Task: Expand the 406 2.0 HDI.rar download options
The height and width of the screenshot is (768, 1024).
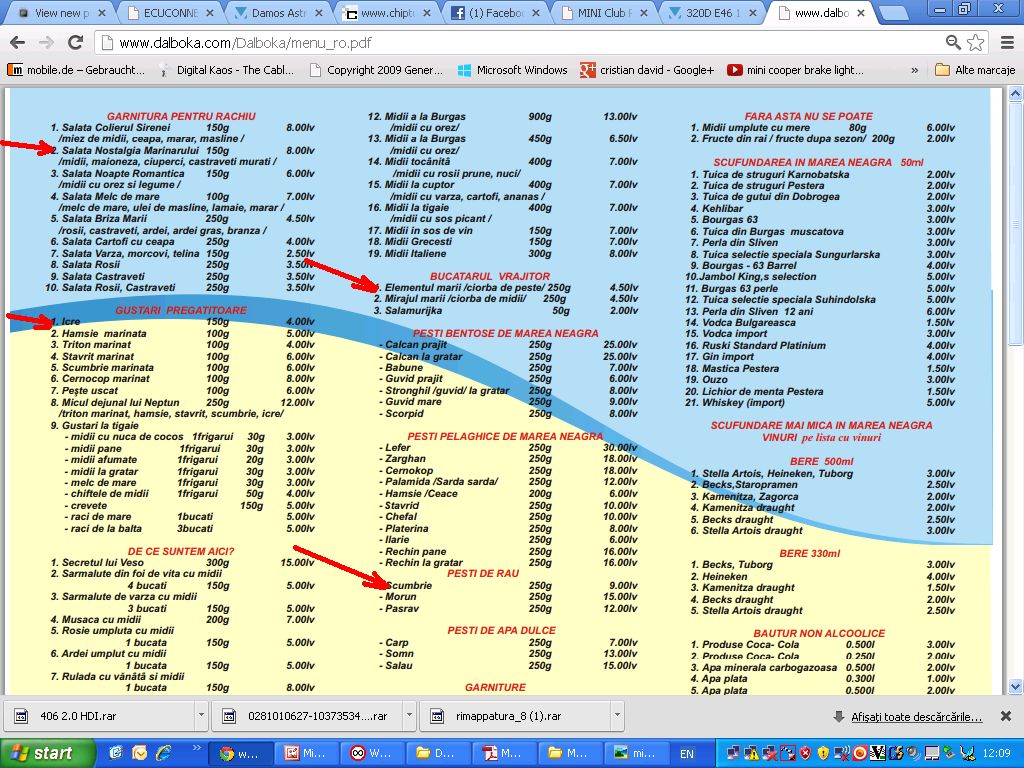Action: pyautogui.click(x=201, y=716)
